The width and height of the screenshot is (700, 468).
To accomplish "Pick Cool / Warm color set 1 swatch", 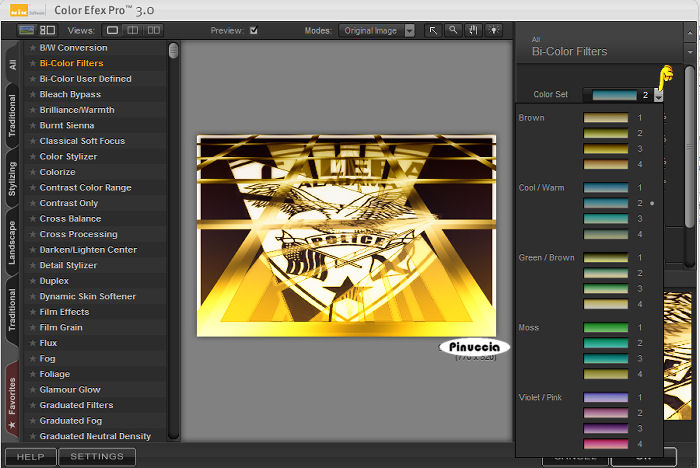I will [x=605, y=188].
